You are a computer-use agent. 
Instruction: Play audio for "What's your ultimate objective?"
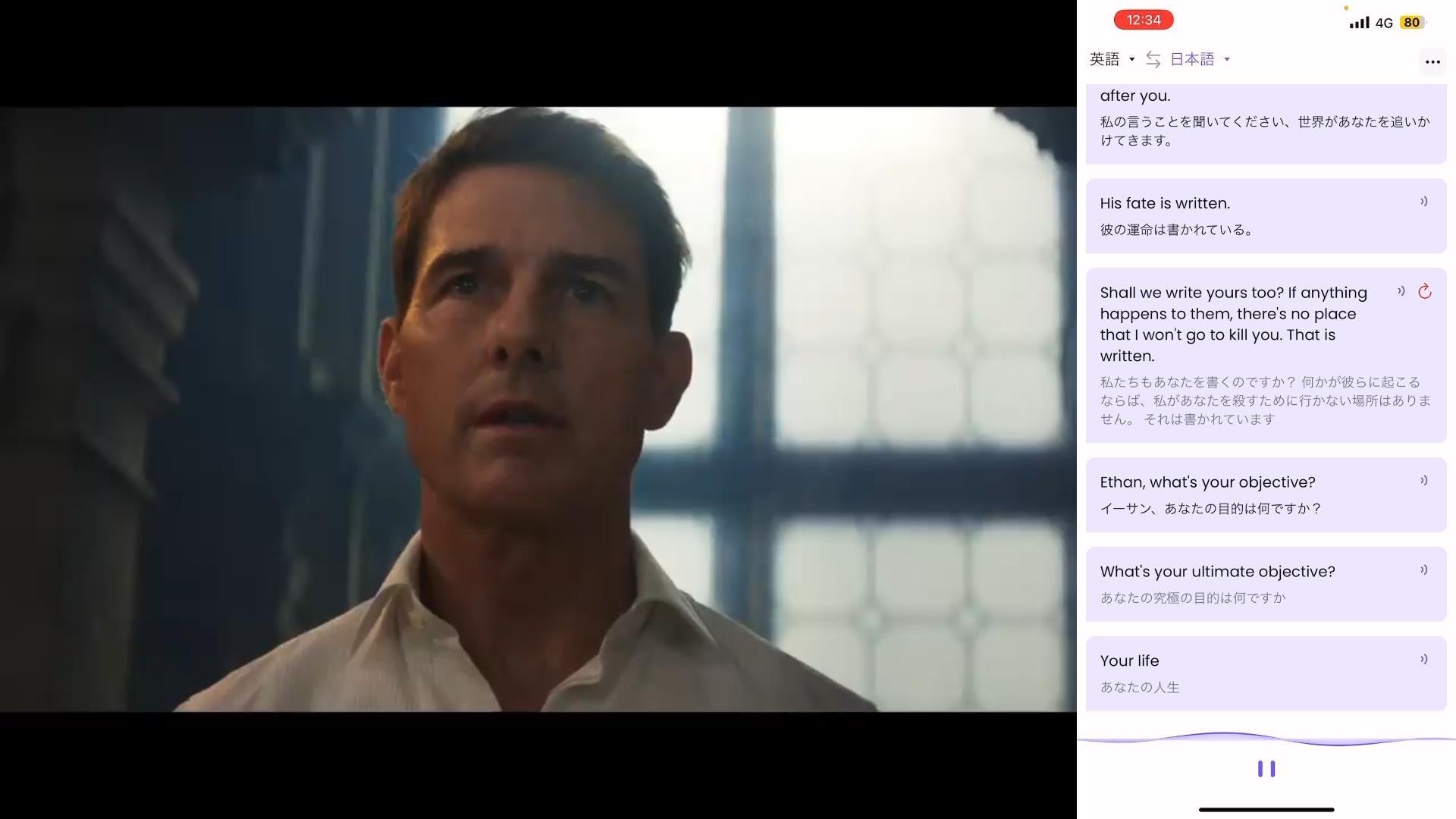tap(1423, 570)
